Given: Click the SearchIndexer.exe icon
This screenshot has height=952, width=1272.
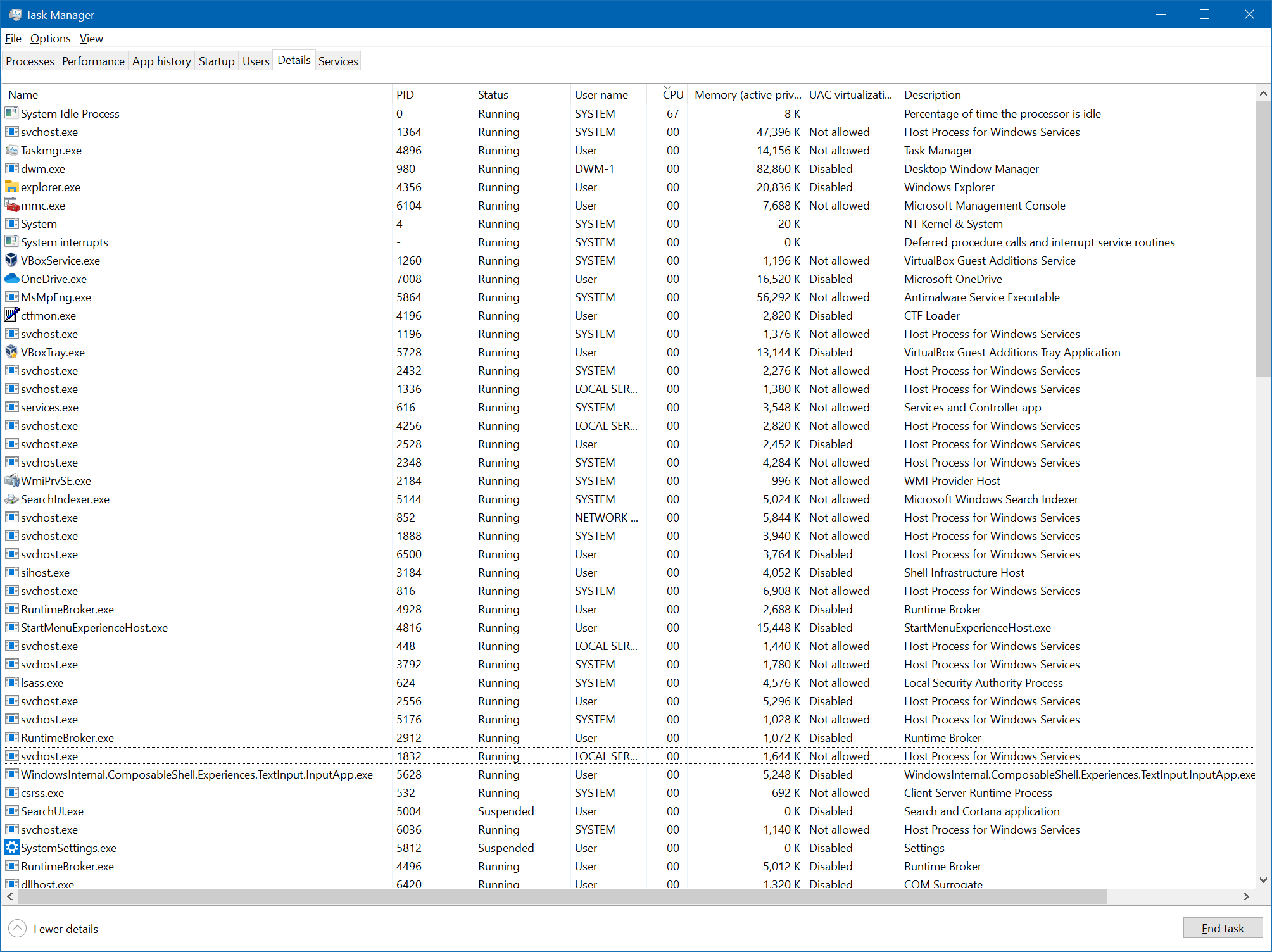Looking at the screenshot, I should coord(11,499).
